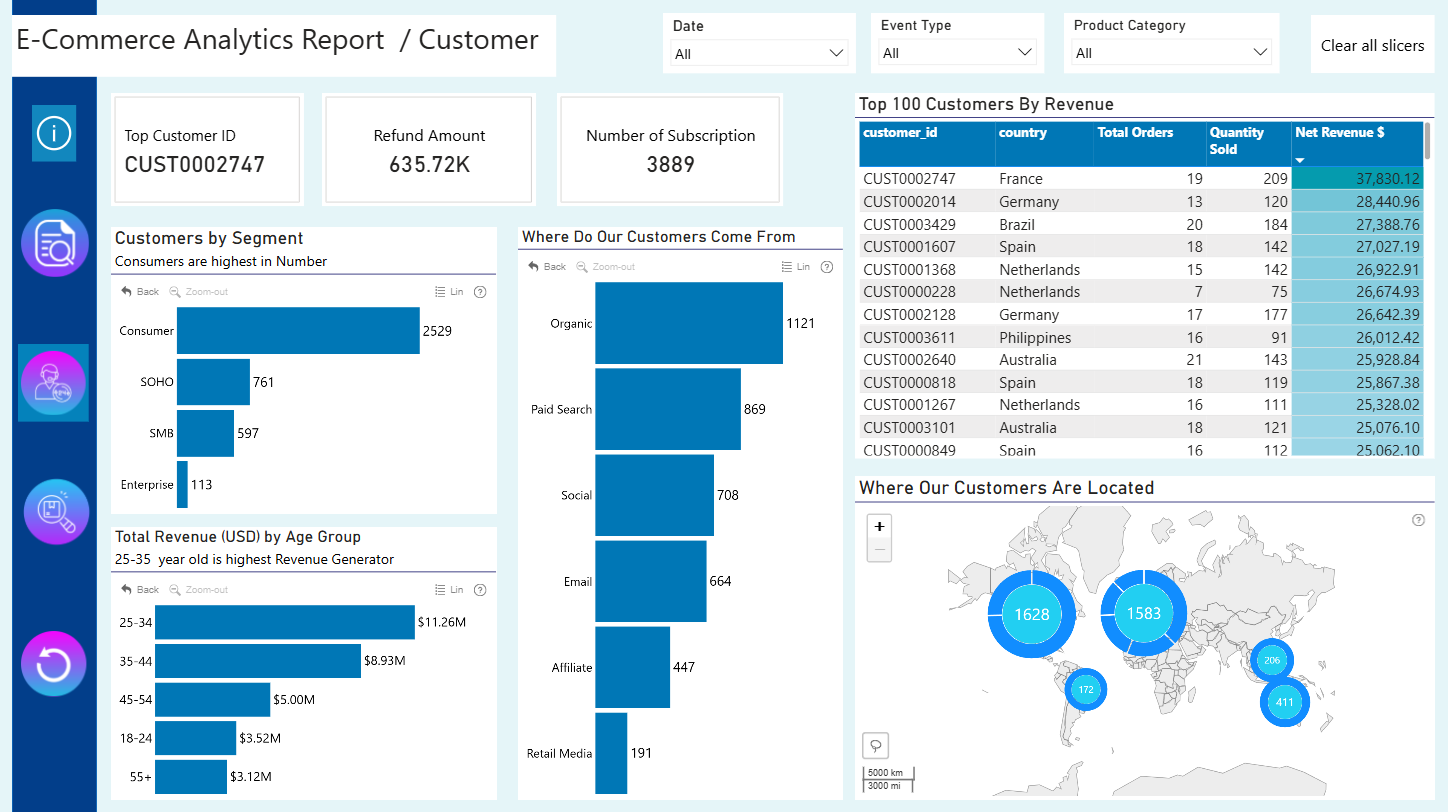The image size is (1448, 812).
Task: Select the Top Customer ID card
Action: click(206, 150)
